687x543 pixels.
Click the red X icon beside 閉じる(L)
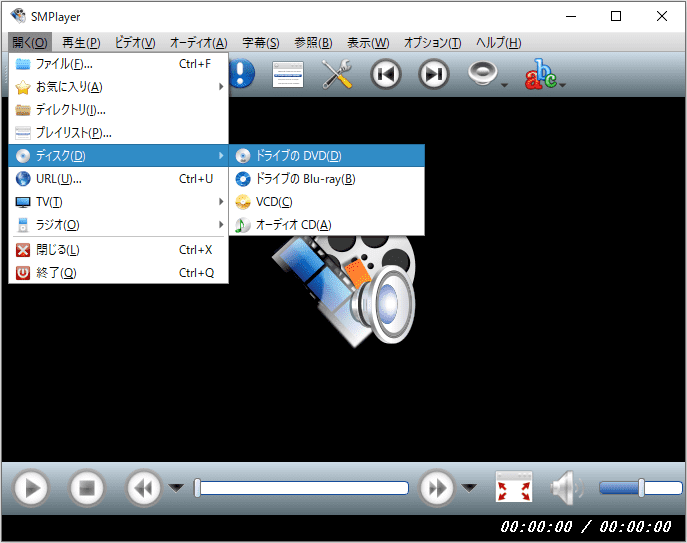pos(23,250)
